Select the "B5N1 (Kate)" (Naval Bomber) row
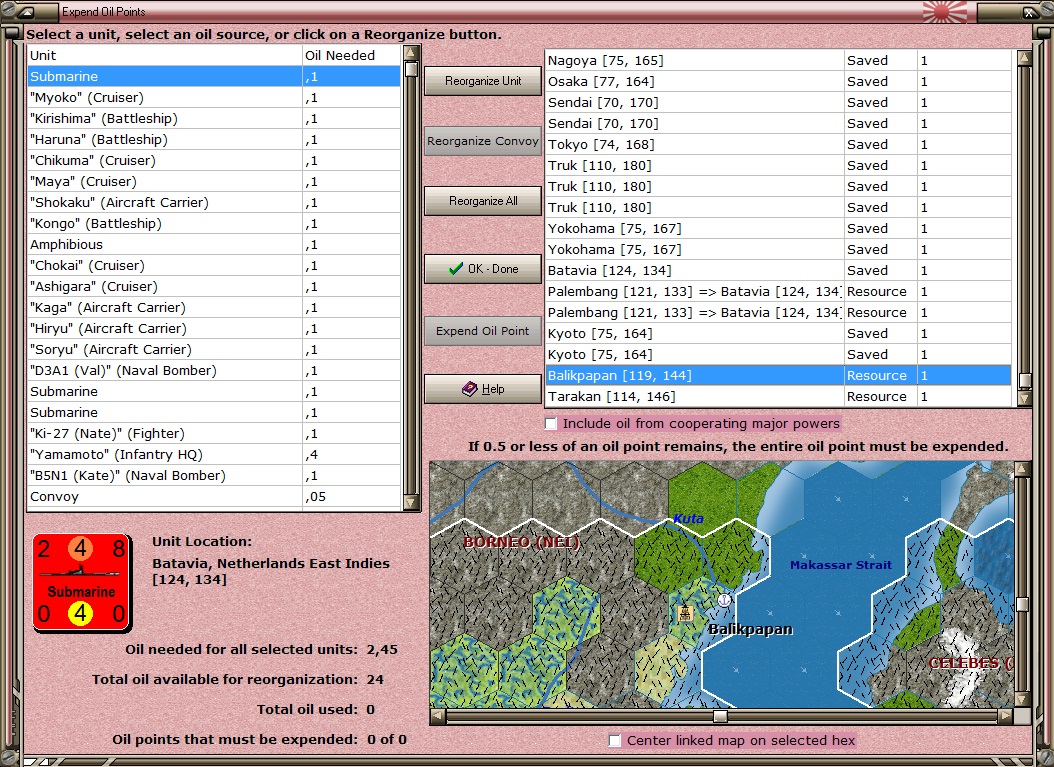The height and width of the screenshot is (767, 1054). click(214, 475)
